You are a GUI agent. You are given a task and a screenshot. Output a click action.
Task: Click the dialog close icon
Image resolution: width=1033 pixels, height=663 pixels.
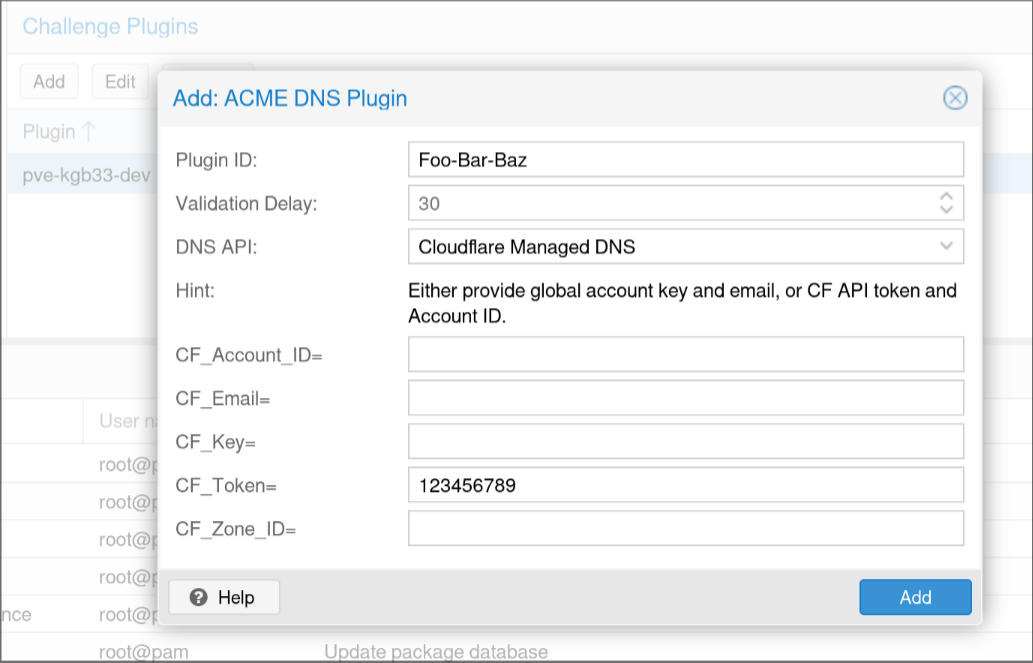(x=955, y=98)
